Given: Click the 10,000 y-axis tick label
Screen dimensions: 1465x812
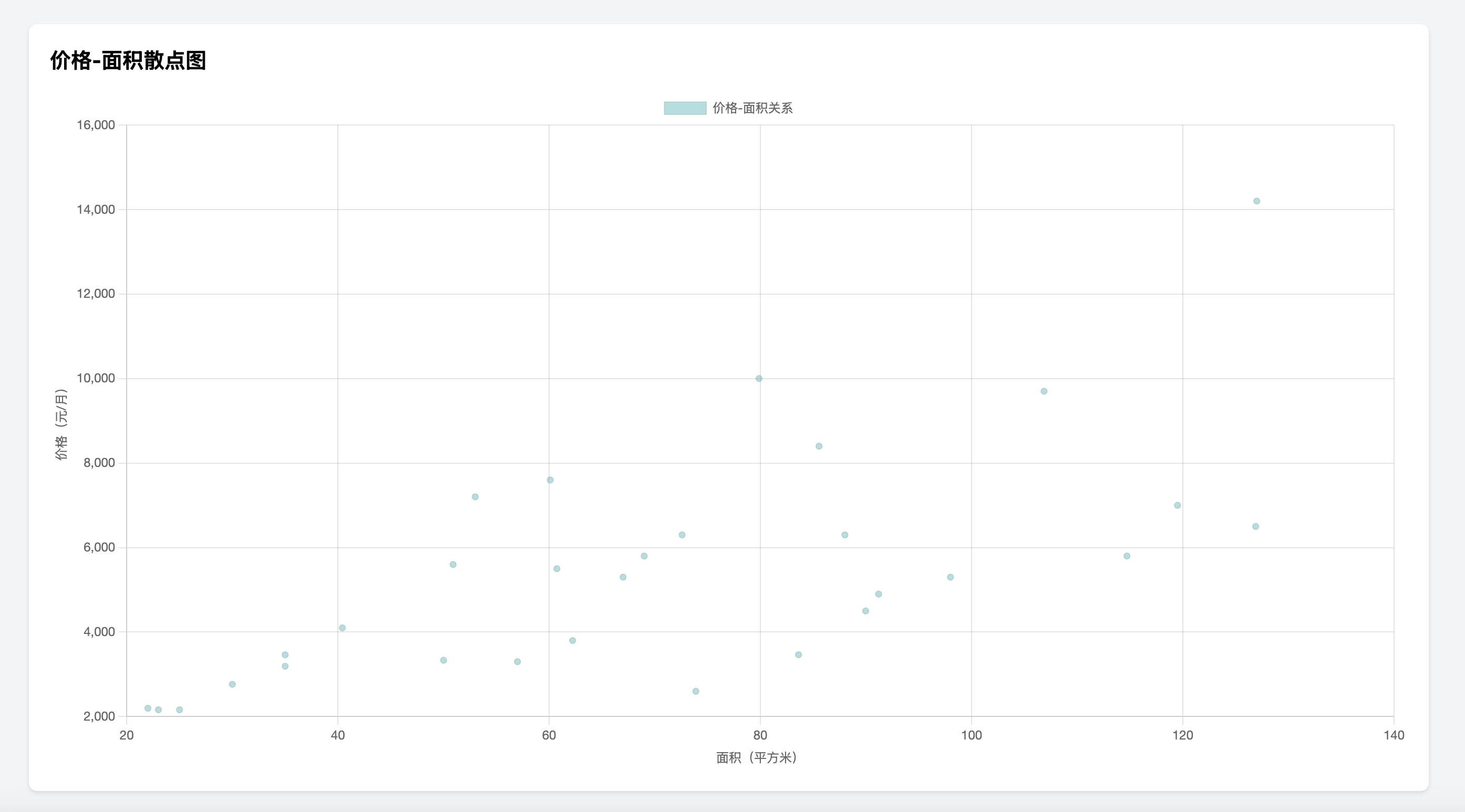Looking at the screenshot, I should coord(96,379).
